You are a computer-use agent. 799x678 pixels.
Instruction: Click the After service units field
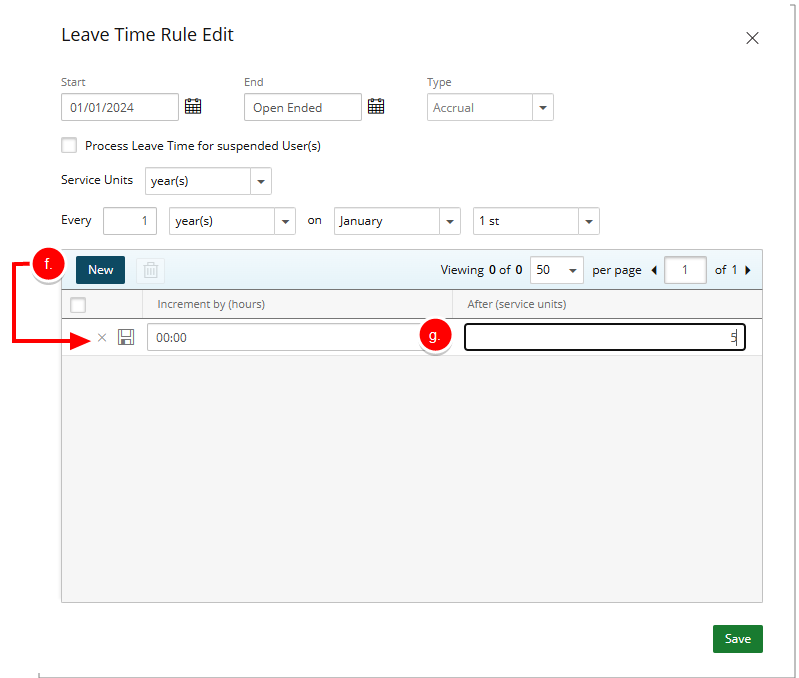[604, 337]
